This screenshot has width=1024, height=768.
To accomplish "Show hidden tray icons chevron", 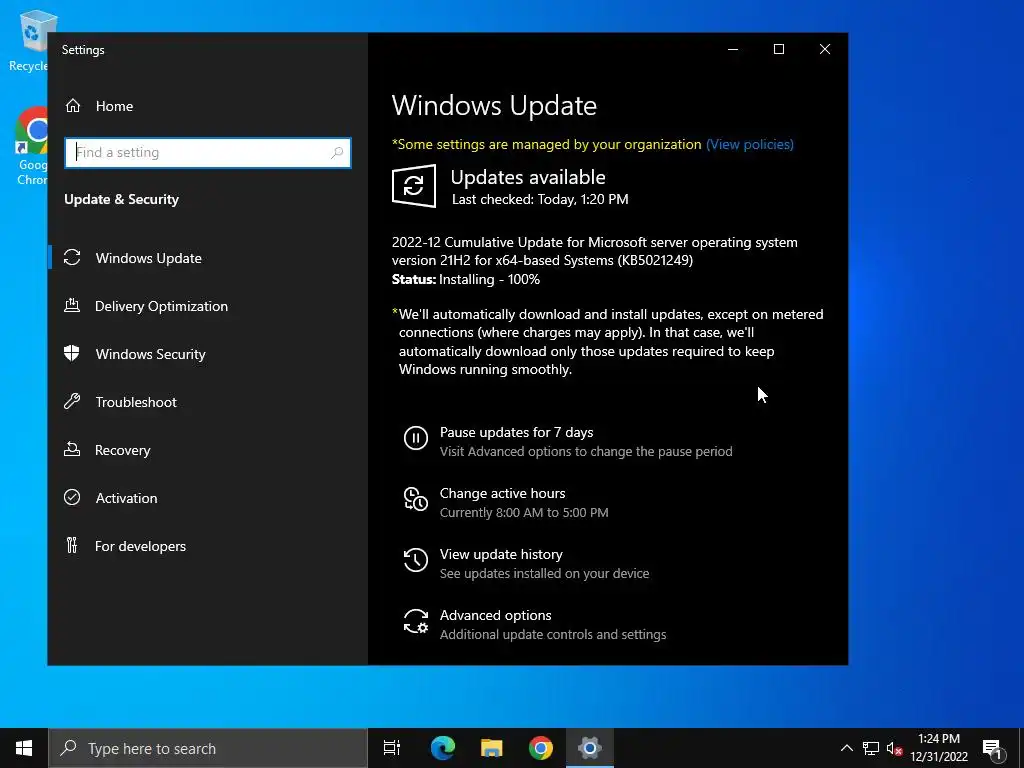I will click(846, 748).
